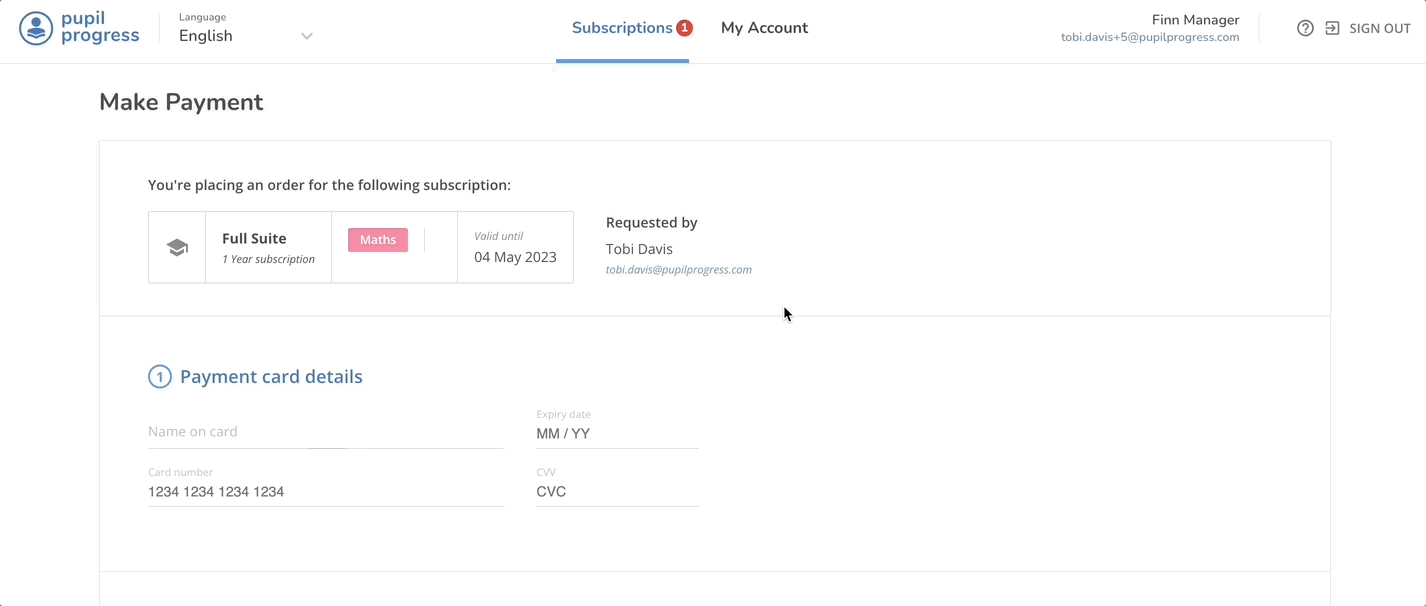
Task: Switch to the Subscriptions tab
Action: [621, 28]
